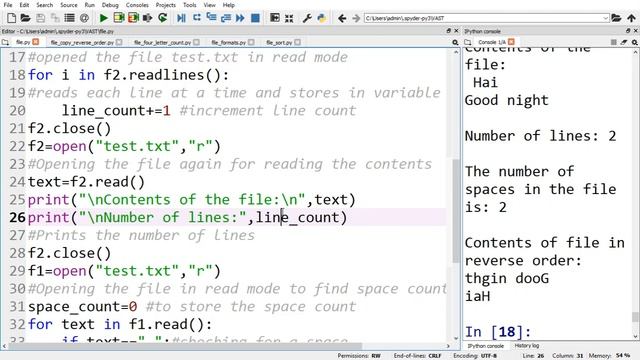Switch to file_formats.py editor tab
The height and width of the screenshot is (360, 640).
tap(229, 42)
